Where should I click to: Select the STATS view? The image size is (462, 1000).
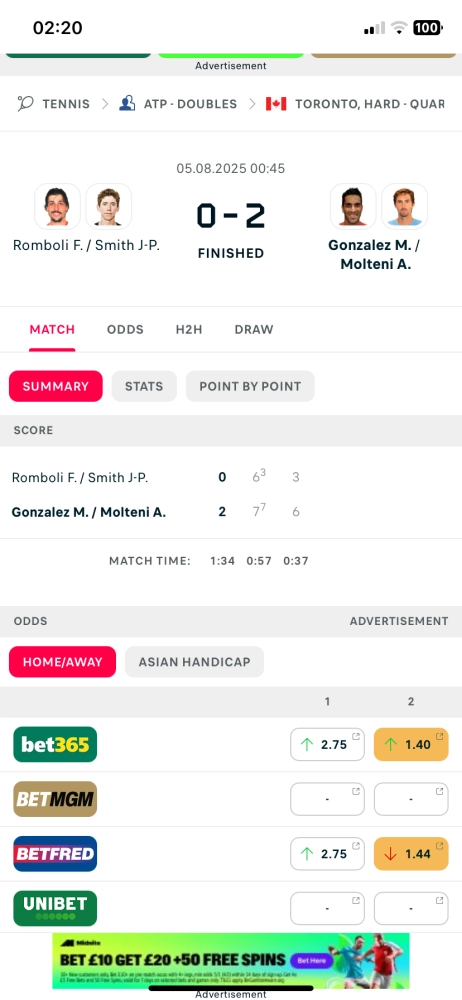[144, 386]
